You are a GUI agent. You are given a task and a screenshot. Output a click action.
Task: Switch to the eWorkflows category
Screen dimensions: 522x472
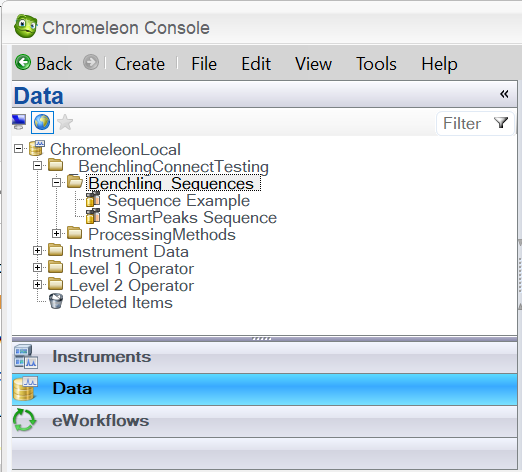[x=265, y=421]
